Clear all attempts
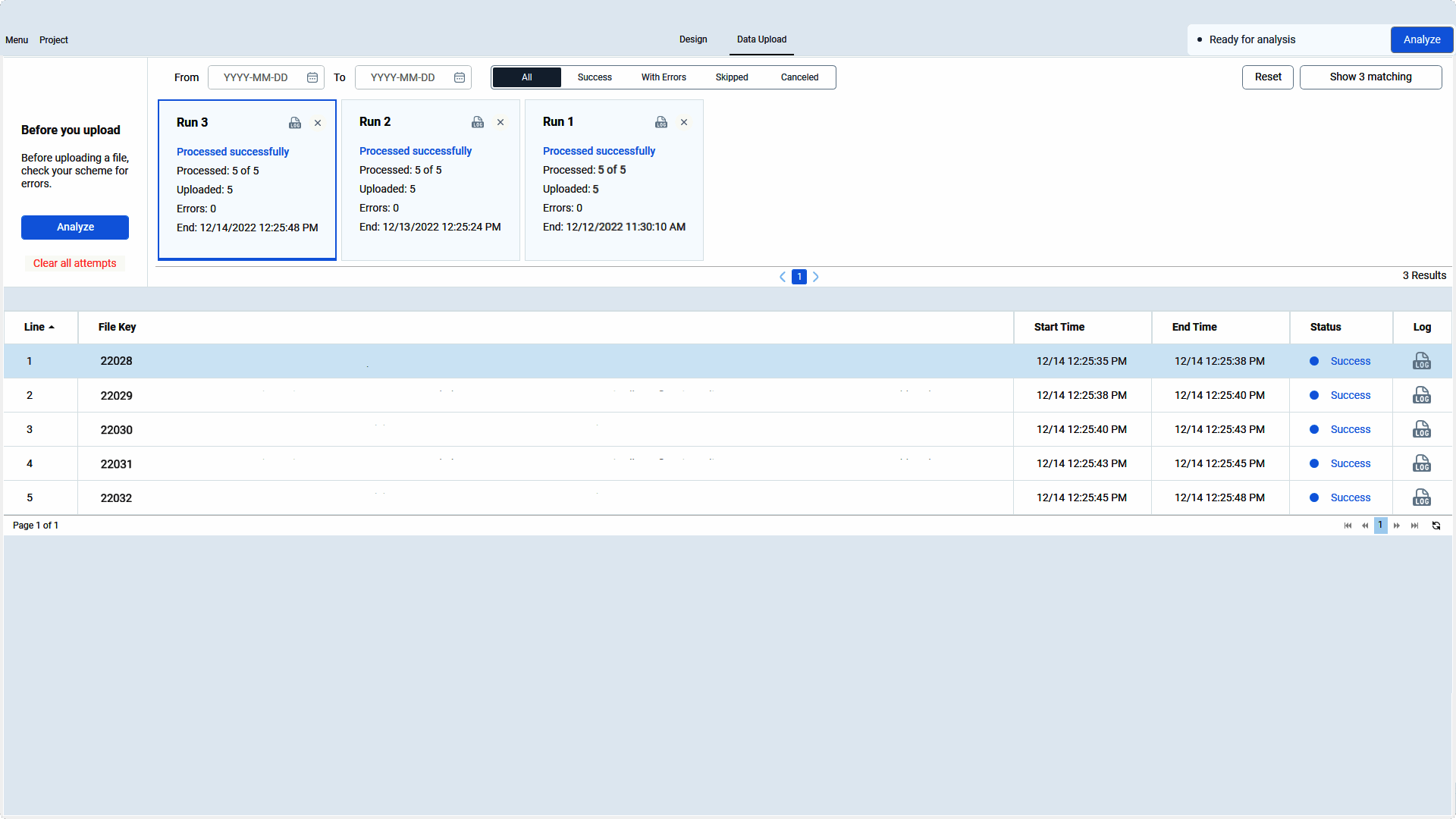Screen dimensions: 1456x819 coord(74,263)
